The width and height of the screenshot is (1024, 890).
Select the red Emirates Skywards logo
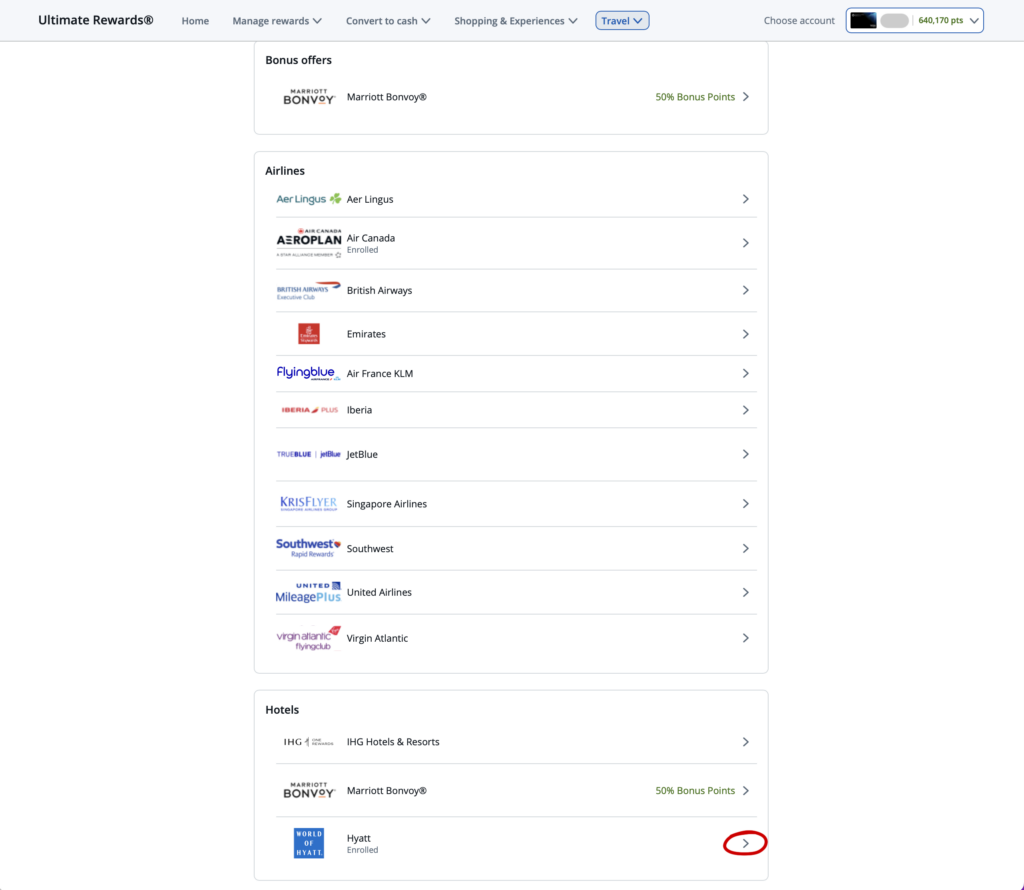[308, 334]
